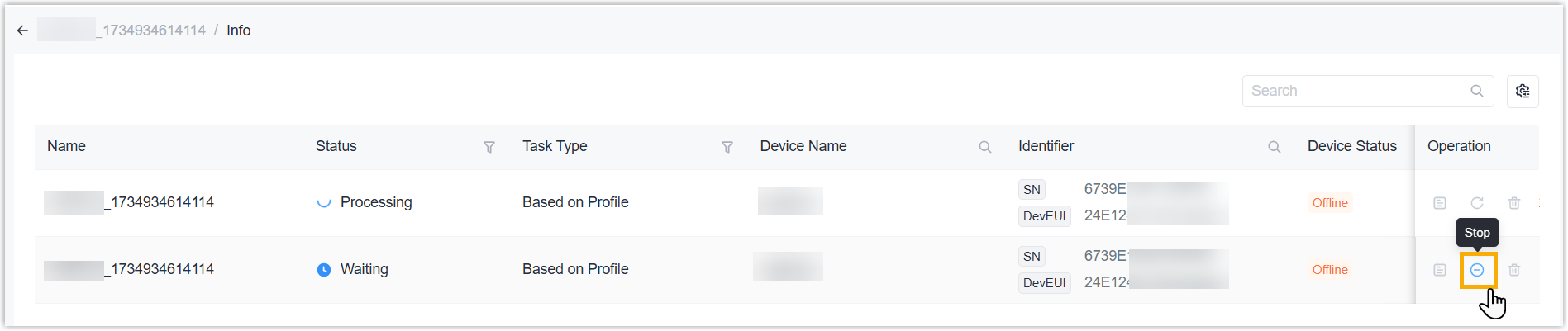Go to the task breadcrumb ending in _1734934614114
The image size is (1568, 331).
122,31
